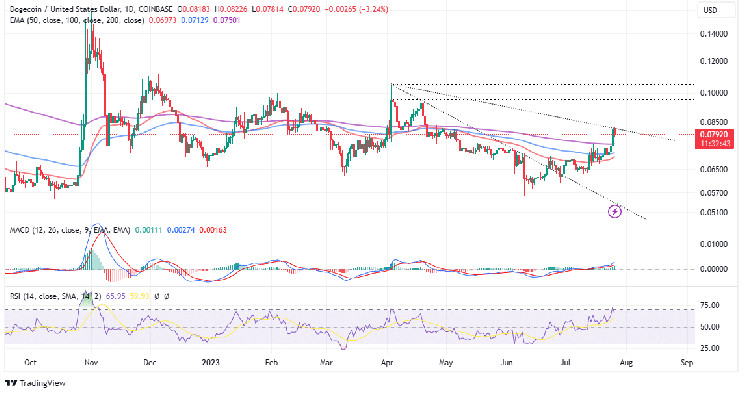This screenshot has width=745, height=395.
Task: Select the EMA indicator legend
Action: tap(77, 20)
